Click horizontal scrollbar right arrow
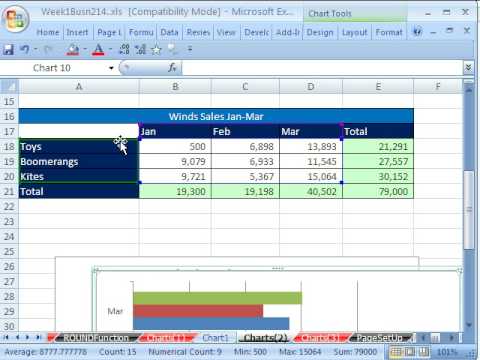The image size is (480, 360). [451, 338]
